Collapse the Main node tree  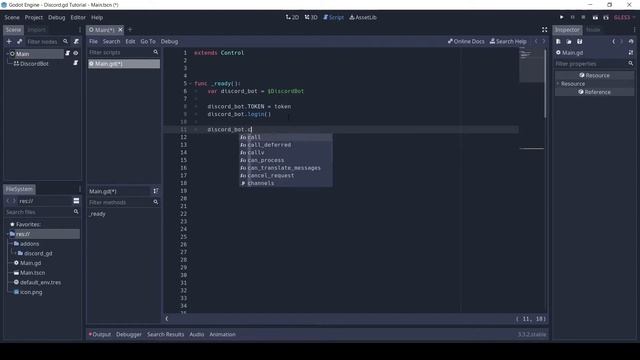click(x=7, y=53)
